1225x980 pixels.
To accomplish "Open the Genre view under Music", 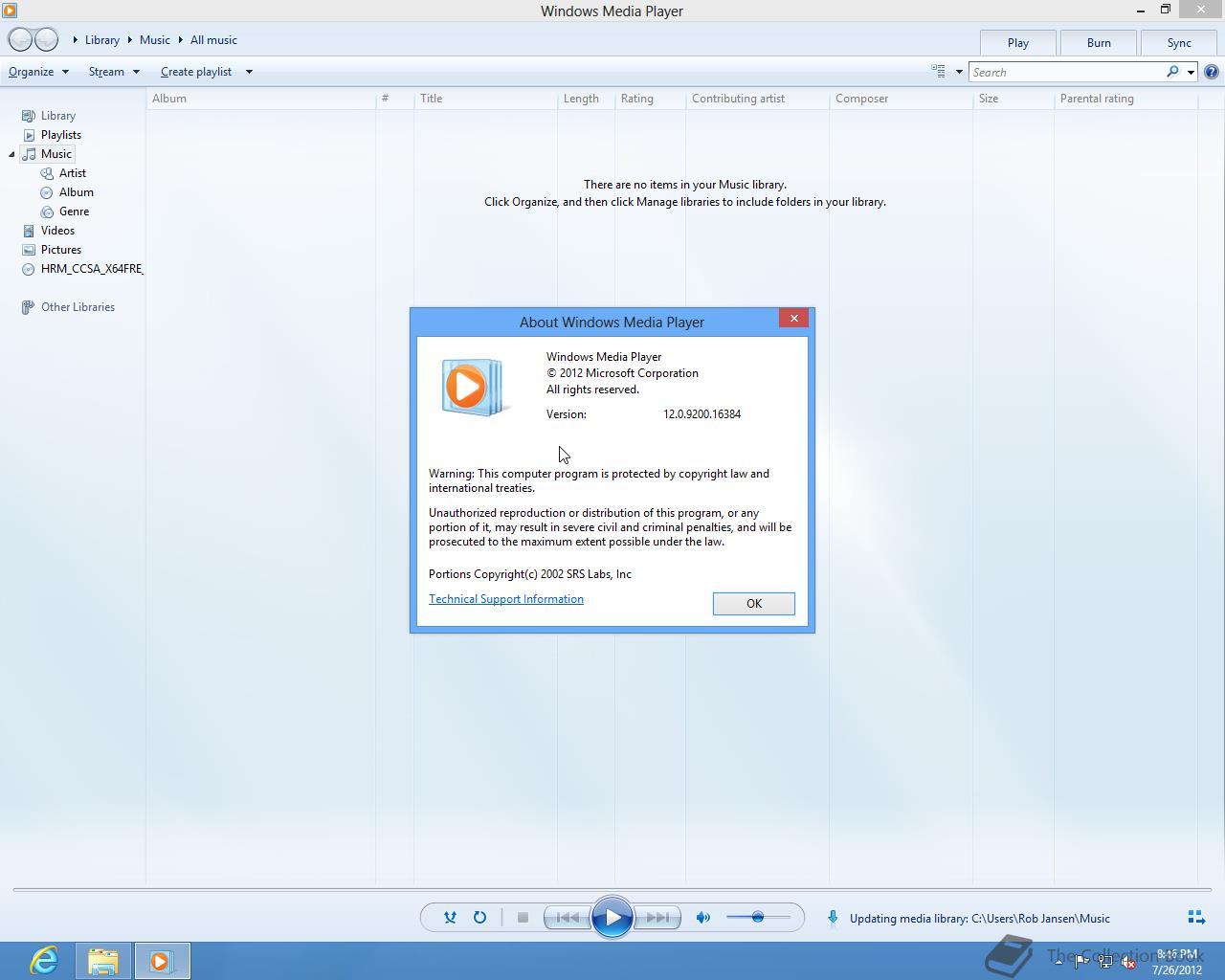I will pos(64,212).
